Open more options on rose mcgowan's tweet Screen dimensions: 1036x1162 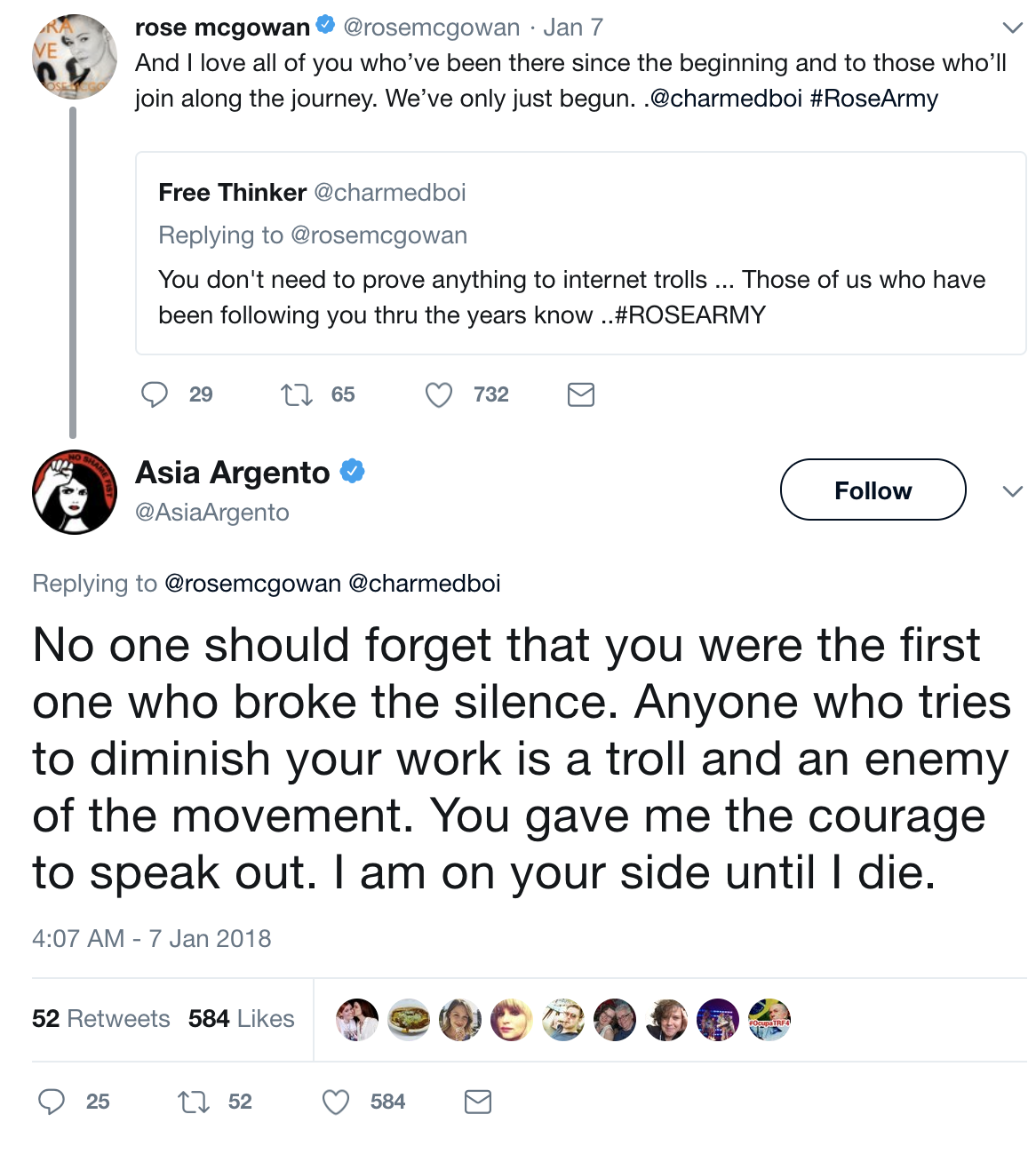[1012, 28]
